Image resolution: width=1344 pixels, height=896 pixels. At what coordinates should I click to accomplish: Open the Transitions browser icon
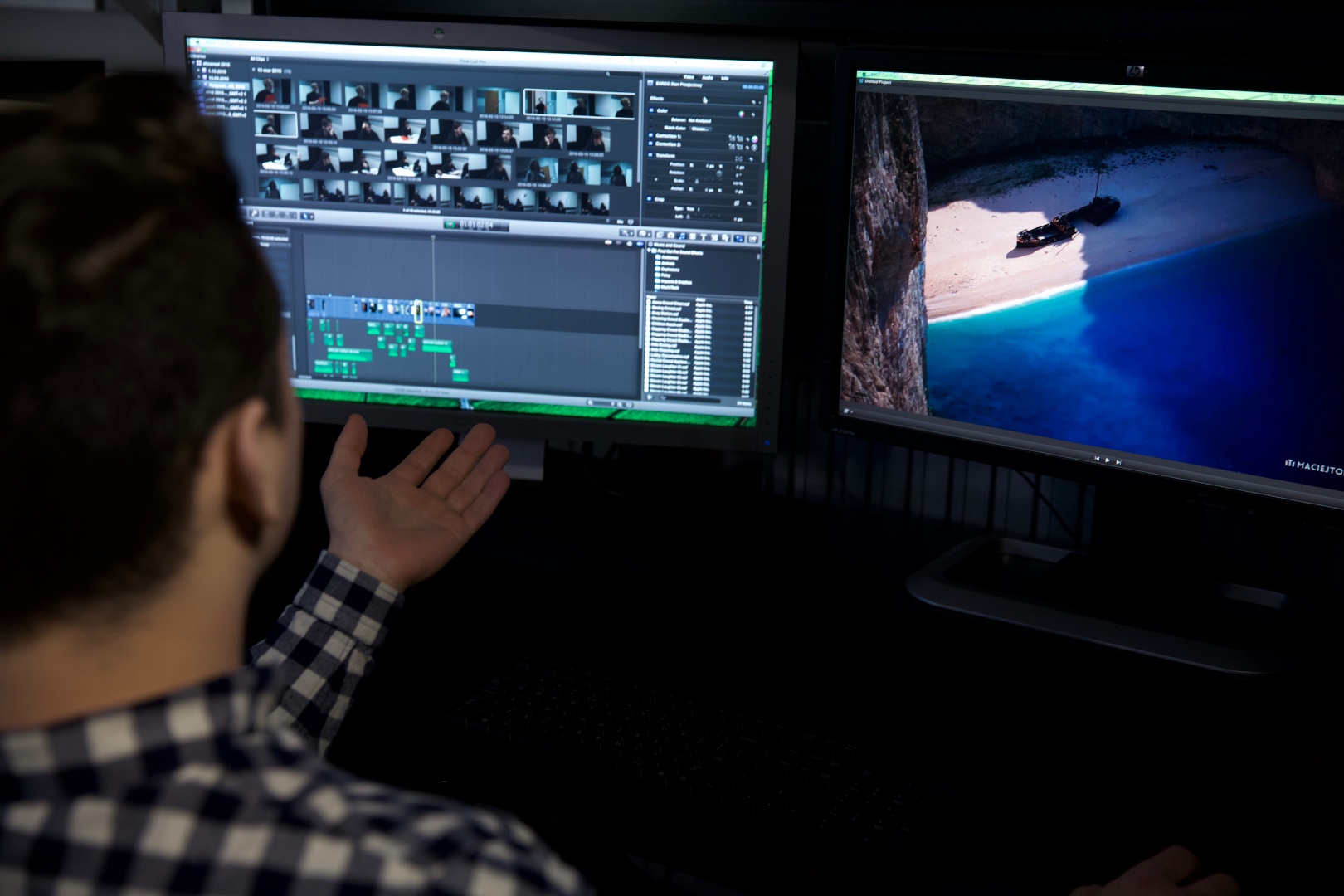click(693, 236)
